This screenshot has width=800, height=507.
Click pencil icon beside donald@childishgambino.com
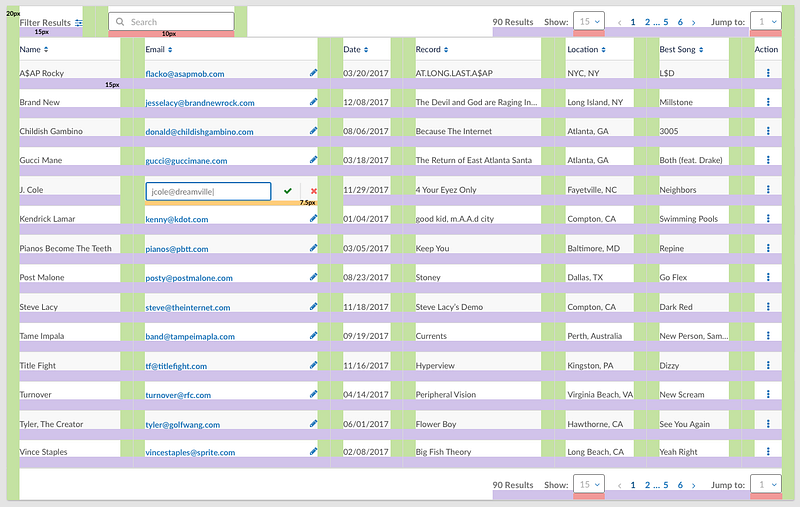click(x=313, y=131)
